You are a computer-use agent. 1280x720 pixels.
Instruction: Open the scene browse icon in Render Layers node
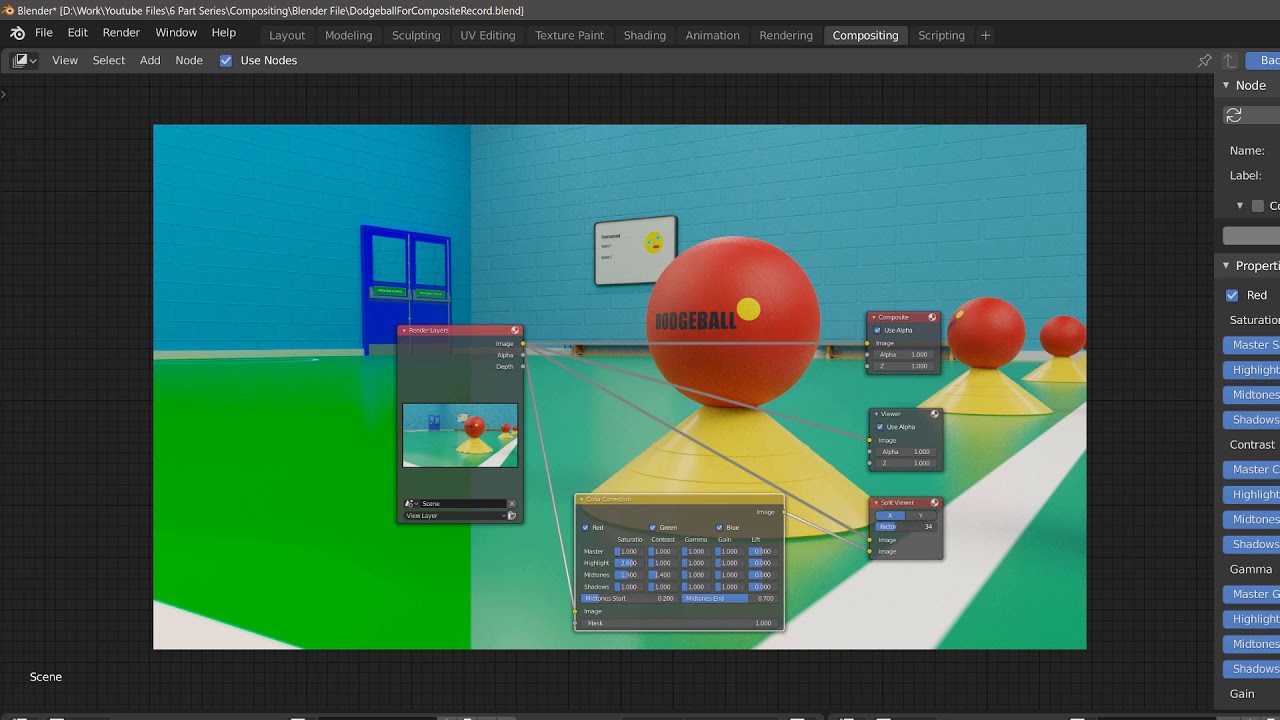click(x=410, y=504)
